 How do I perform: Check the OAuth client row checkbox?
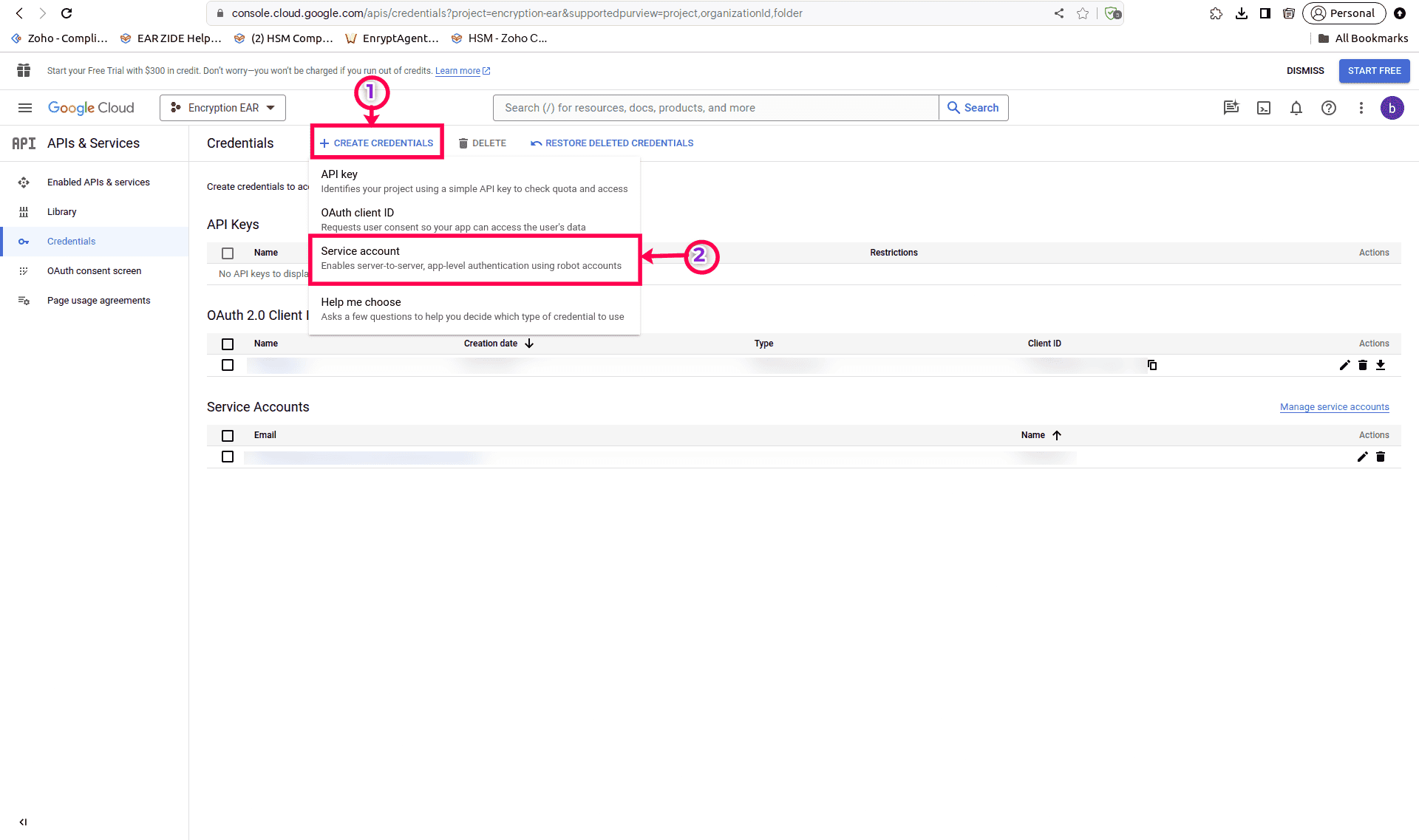[228, 365]
